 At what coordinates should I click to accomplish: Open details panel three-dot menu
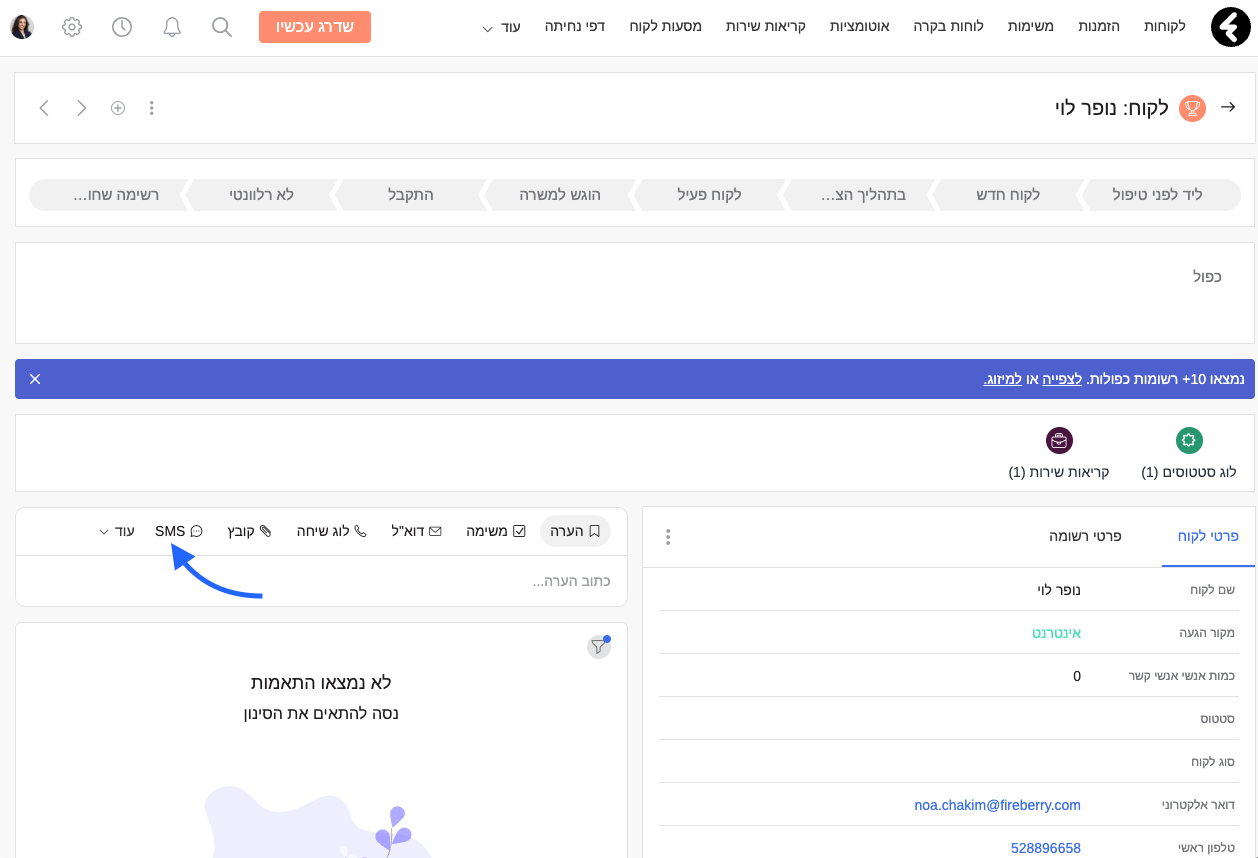(x=668, y=537)
